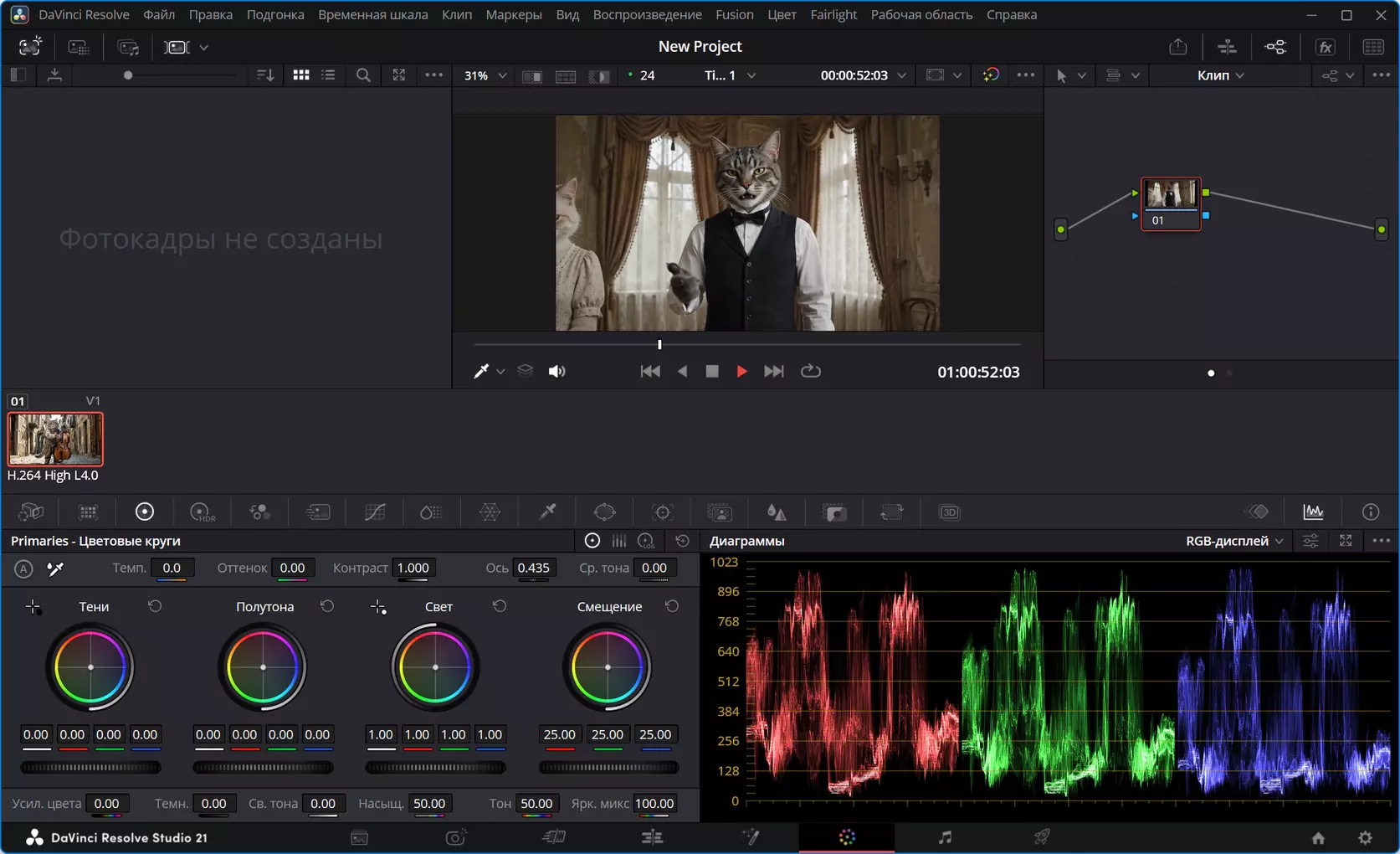Open the Information panel
Image resolution: width=1400 pixels, height=854 pixels.
point(1371,512)
